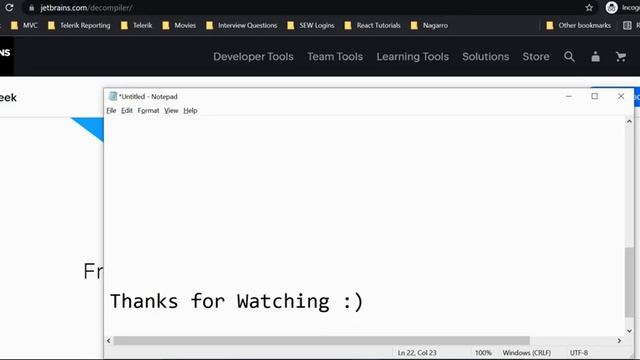This screenshot has width=640, height=360.
Task: Open the Team Tools menu on JetBrains
Action: [335, 56]
